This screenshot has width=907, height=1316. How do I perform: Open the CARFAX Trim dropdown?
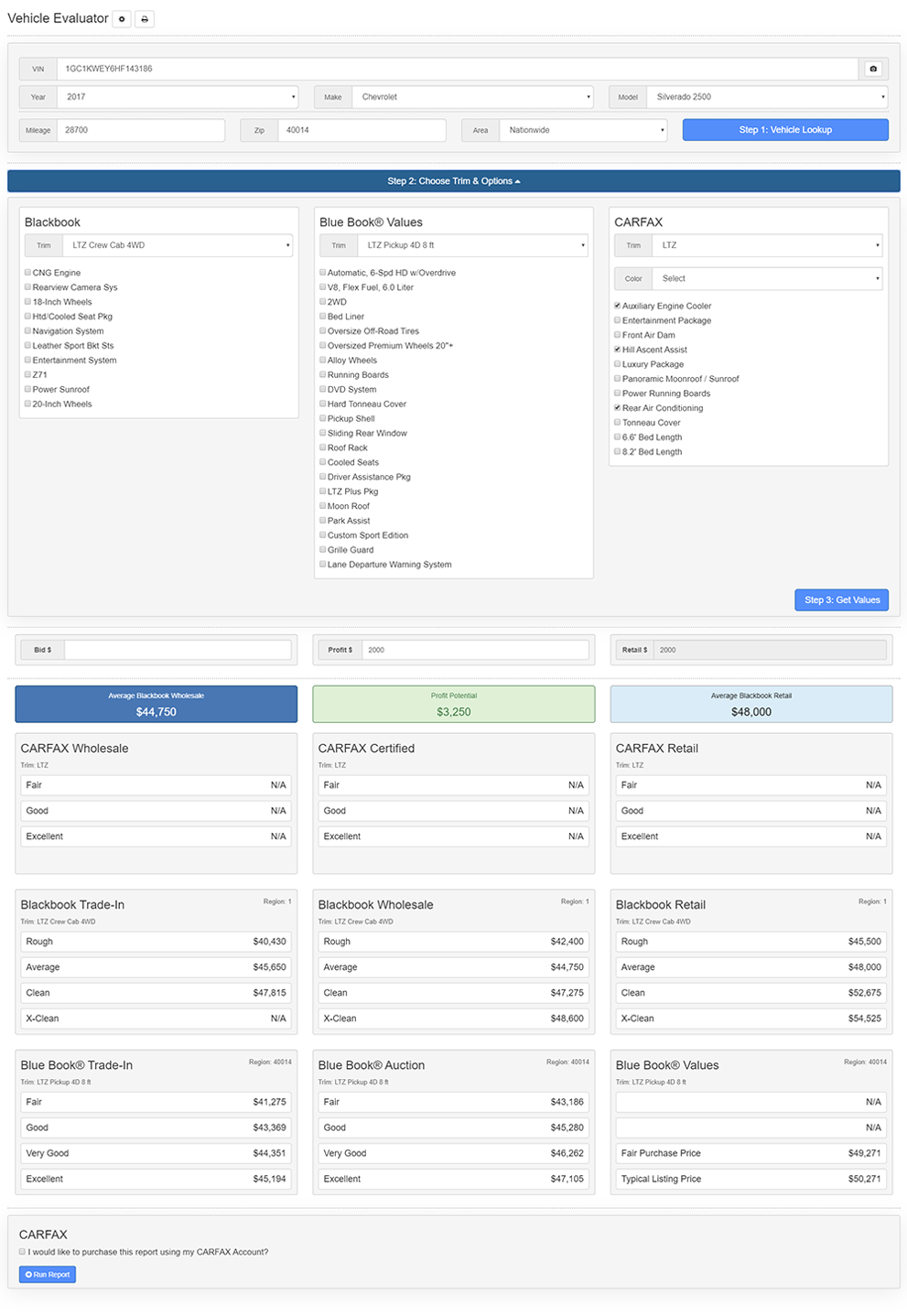tap(767, 245)
